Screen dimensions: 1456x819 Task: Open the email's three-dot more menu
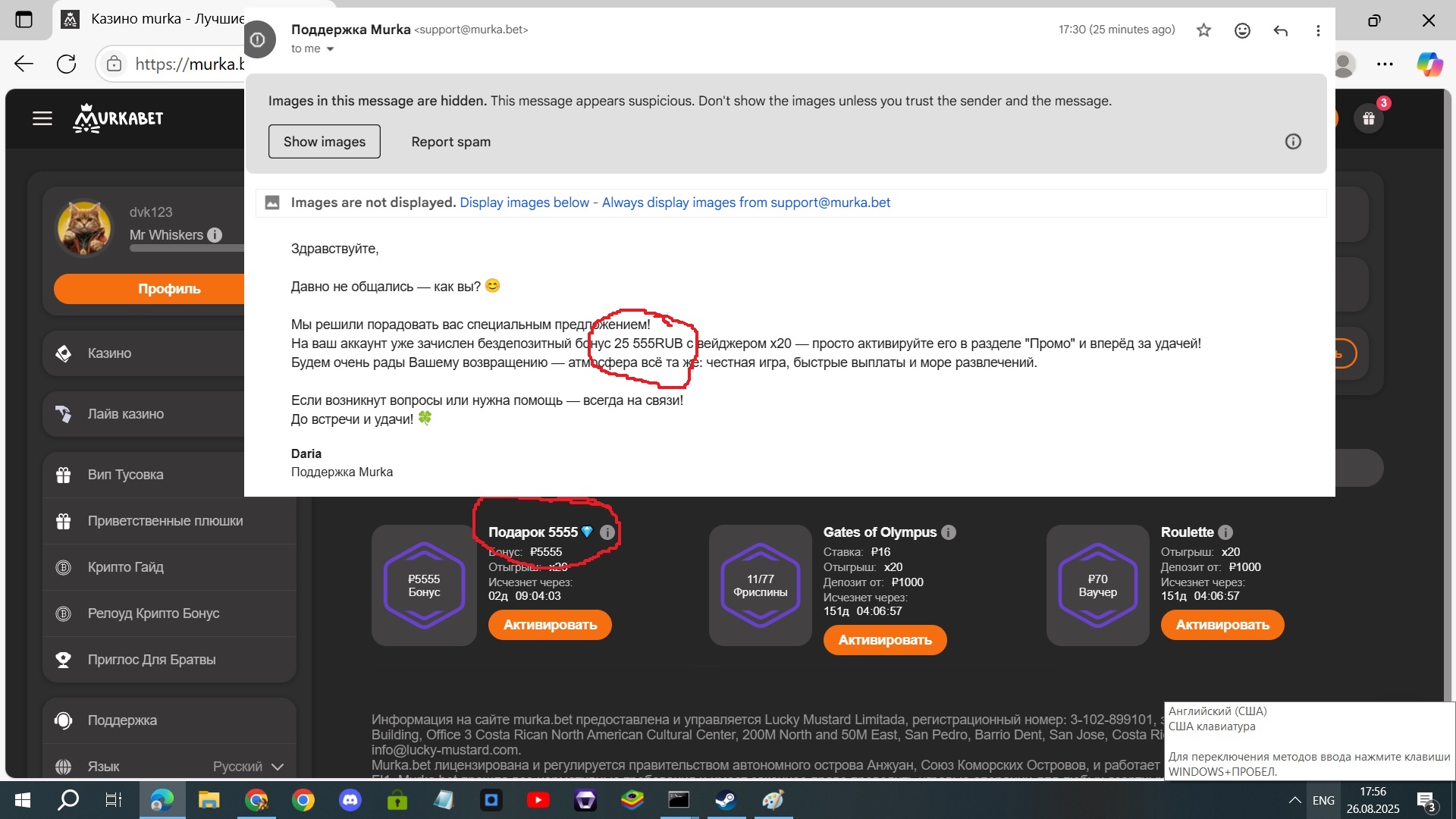[x=1318, y=30]
